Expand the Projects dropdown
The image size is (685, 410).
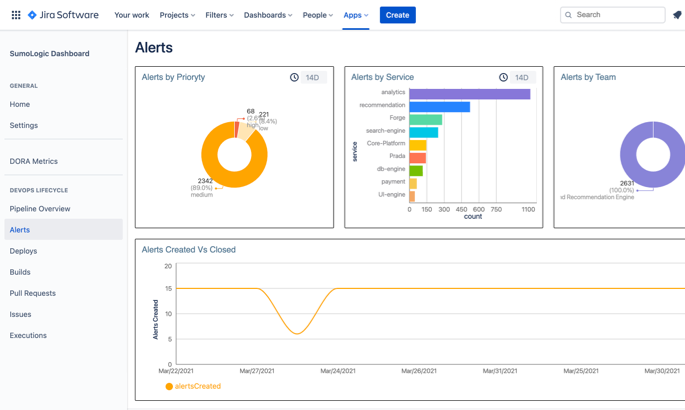[177, 15]
